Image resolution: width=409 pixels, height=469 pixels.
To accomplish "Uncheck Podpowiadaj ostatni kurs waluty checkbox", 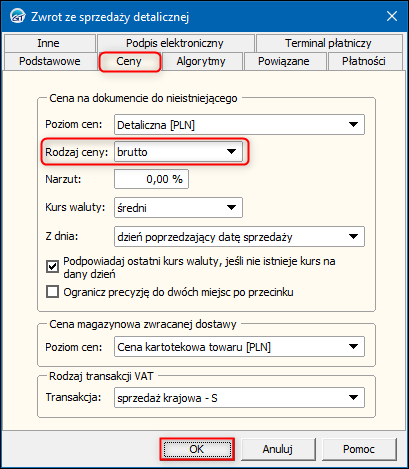I will 52,267.
